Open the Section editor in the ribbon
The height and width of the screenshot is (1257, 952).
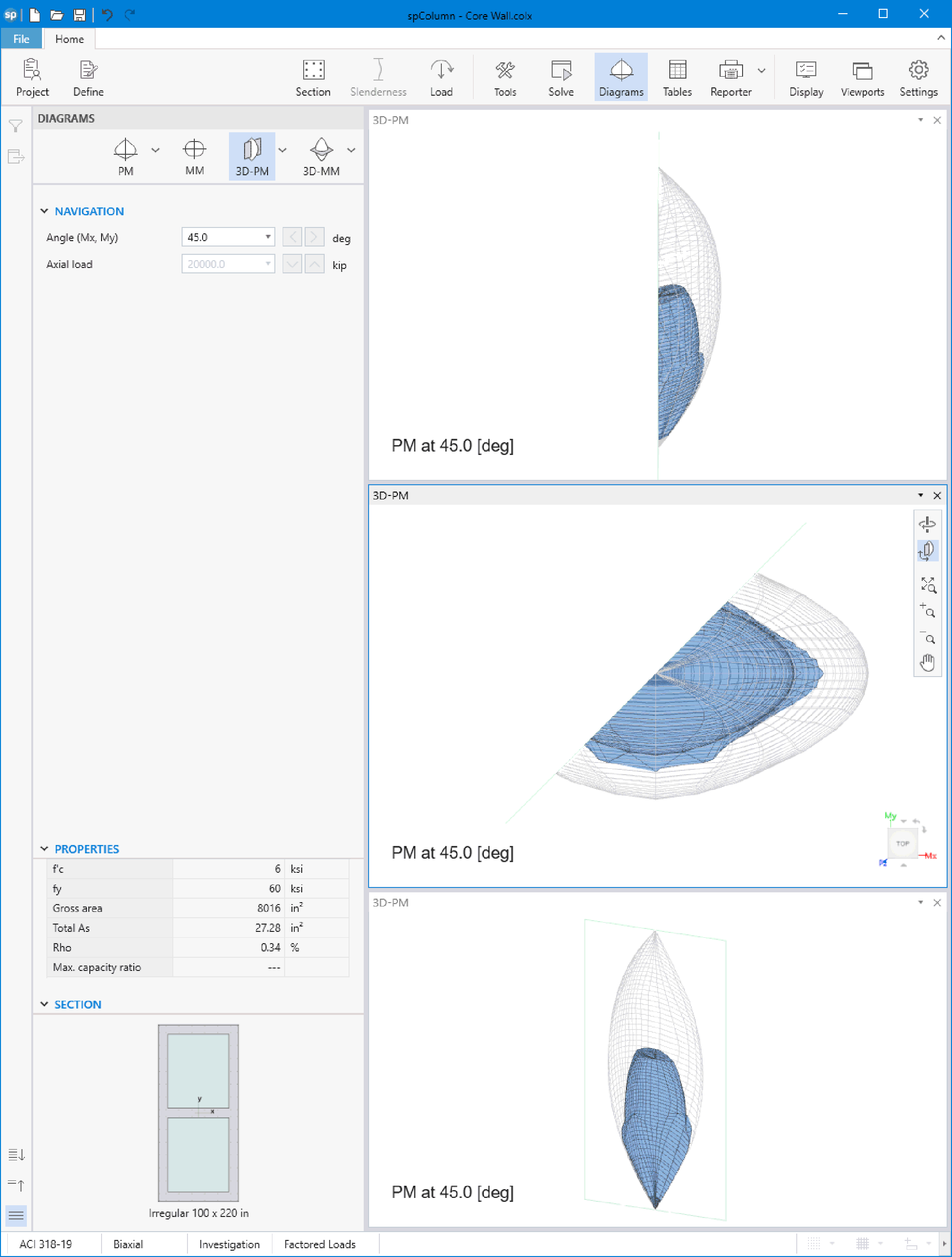tap(312, 77)
